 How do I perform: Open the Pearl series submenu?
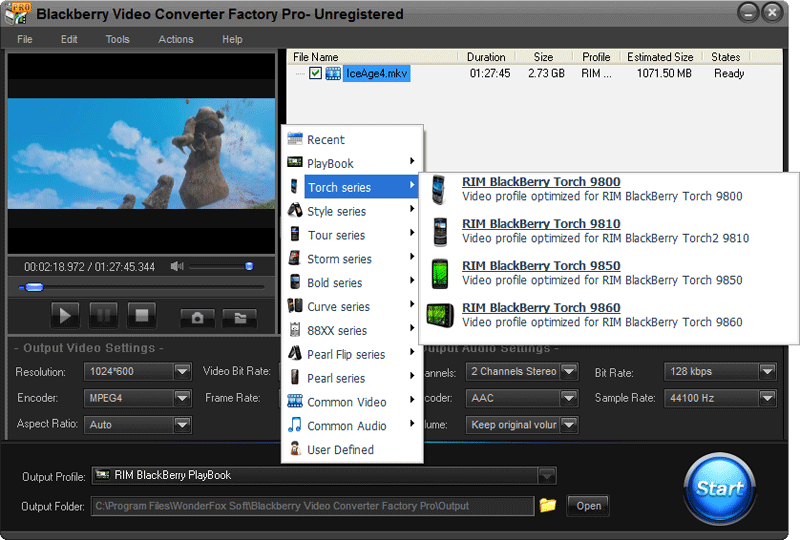[352, 378]
